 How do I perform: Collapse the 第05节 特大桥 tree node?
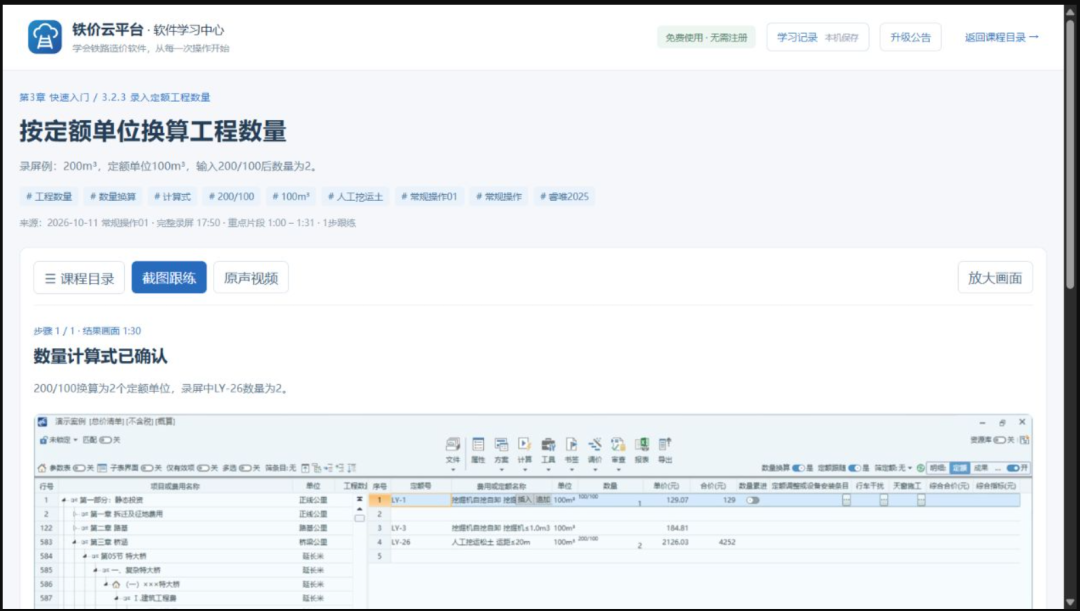click(x=85, y=556)
